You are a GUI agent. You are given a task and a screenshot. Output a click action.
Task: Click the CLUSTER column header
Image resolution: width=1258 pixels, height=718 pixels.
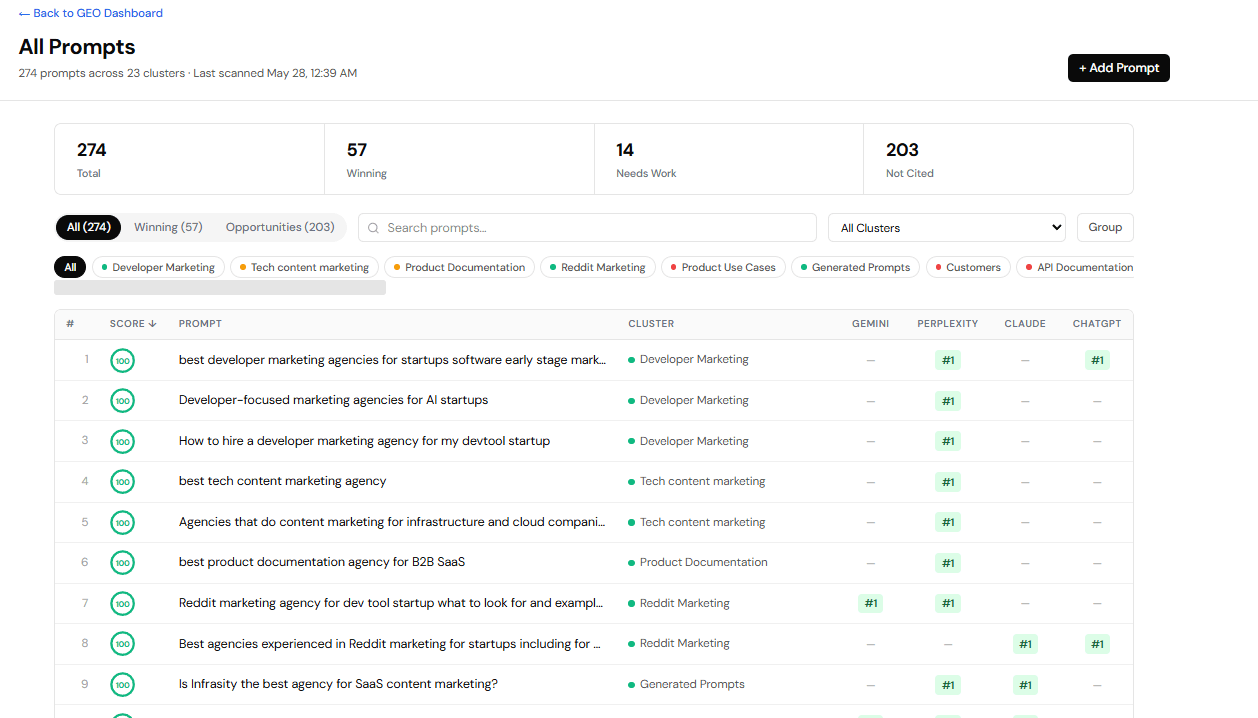click(651, 324)
